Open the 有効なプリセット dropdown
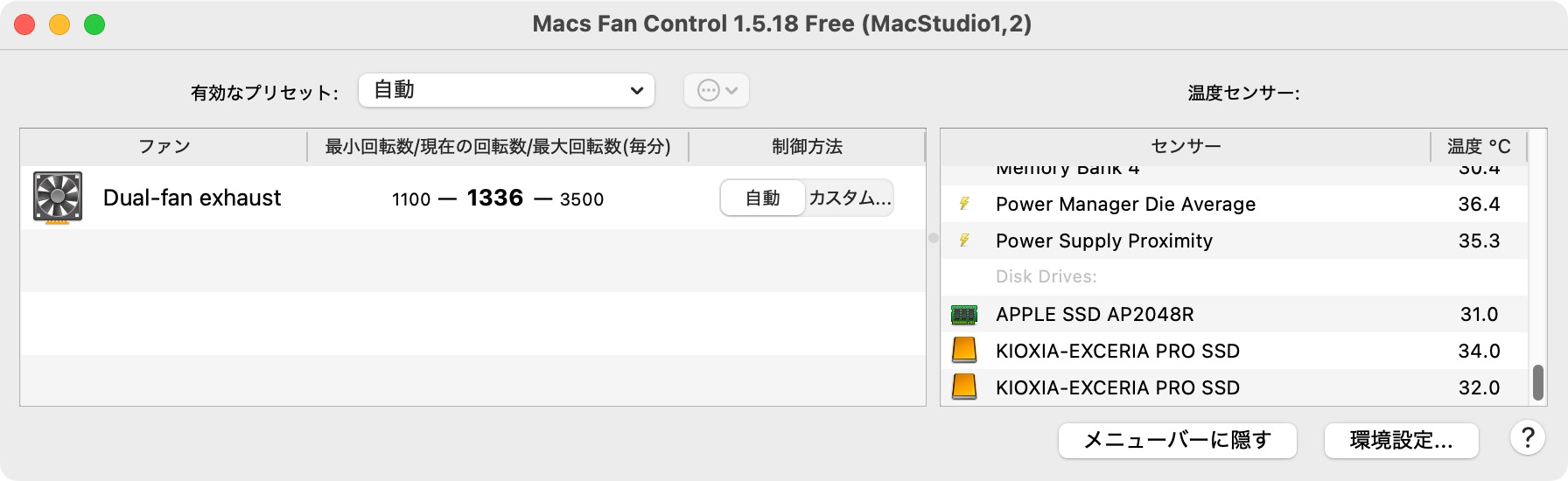The width and height of the screenshot is (1568, 481). [507, 90]
